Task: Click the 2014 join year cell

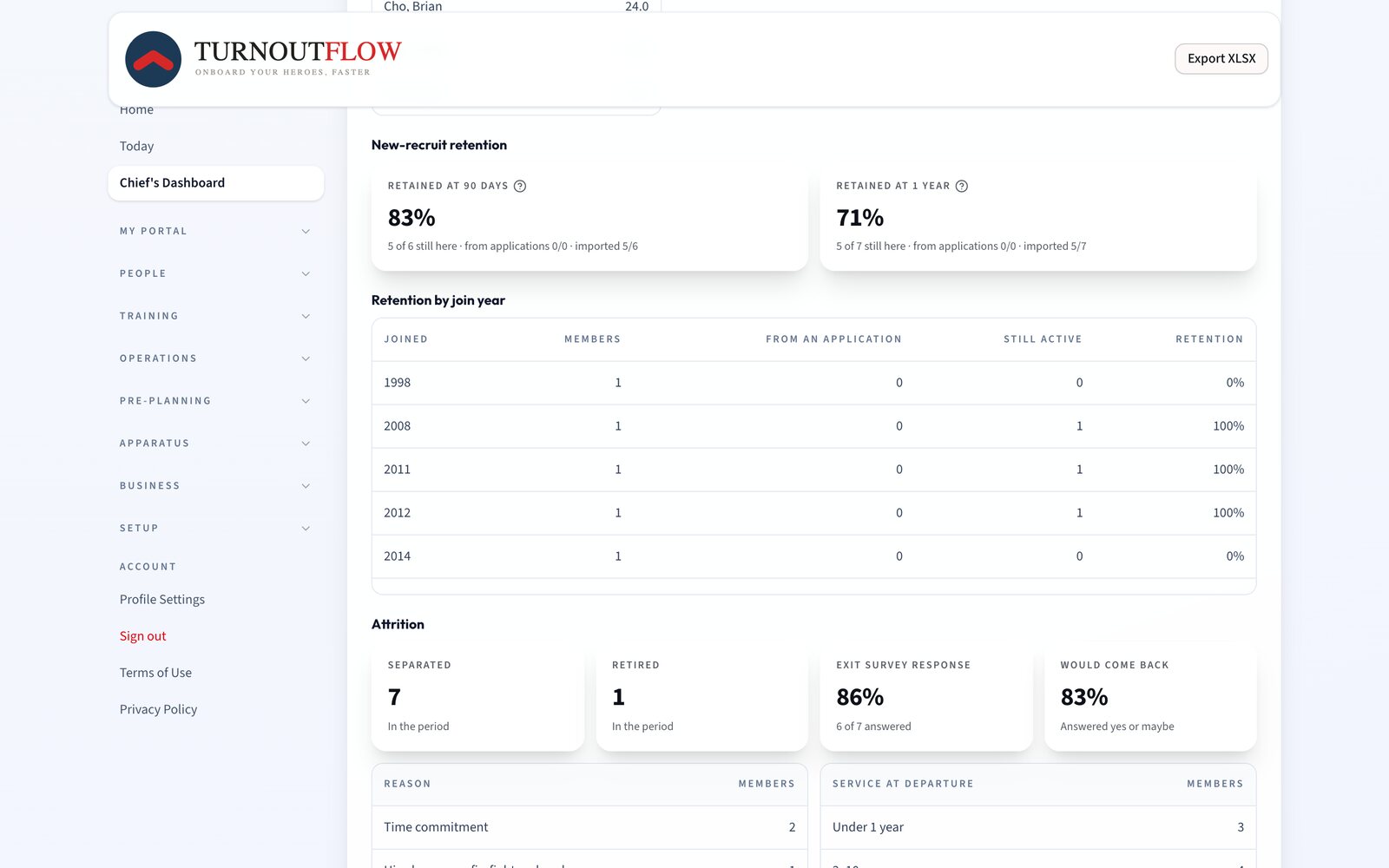Action: pyautogui.click(x=397, y=556)
